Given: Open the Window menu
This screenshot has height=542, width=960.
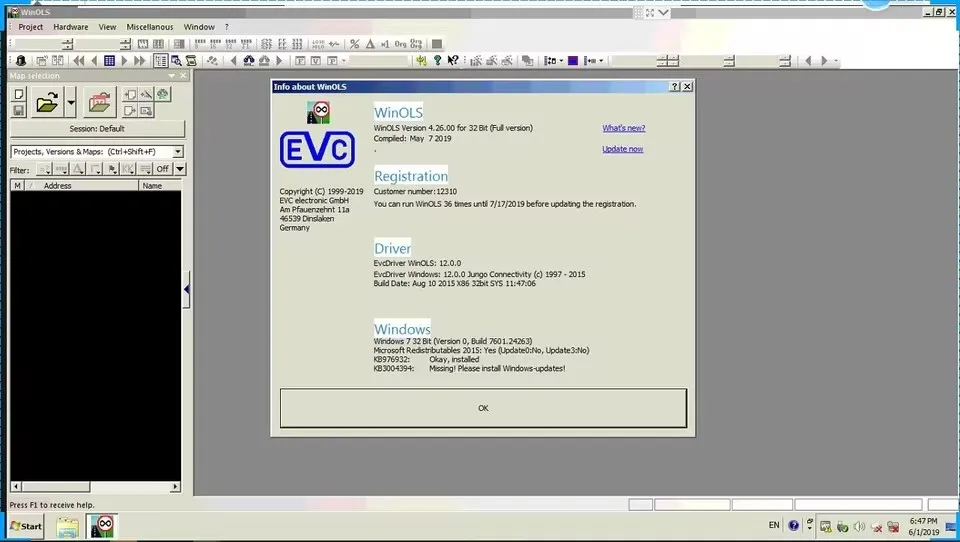Looking at the screenshot, I should [199, 27].
